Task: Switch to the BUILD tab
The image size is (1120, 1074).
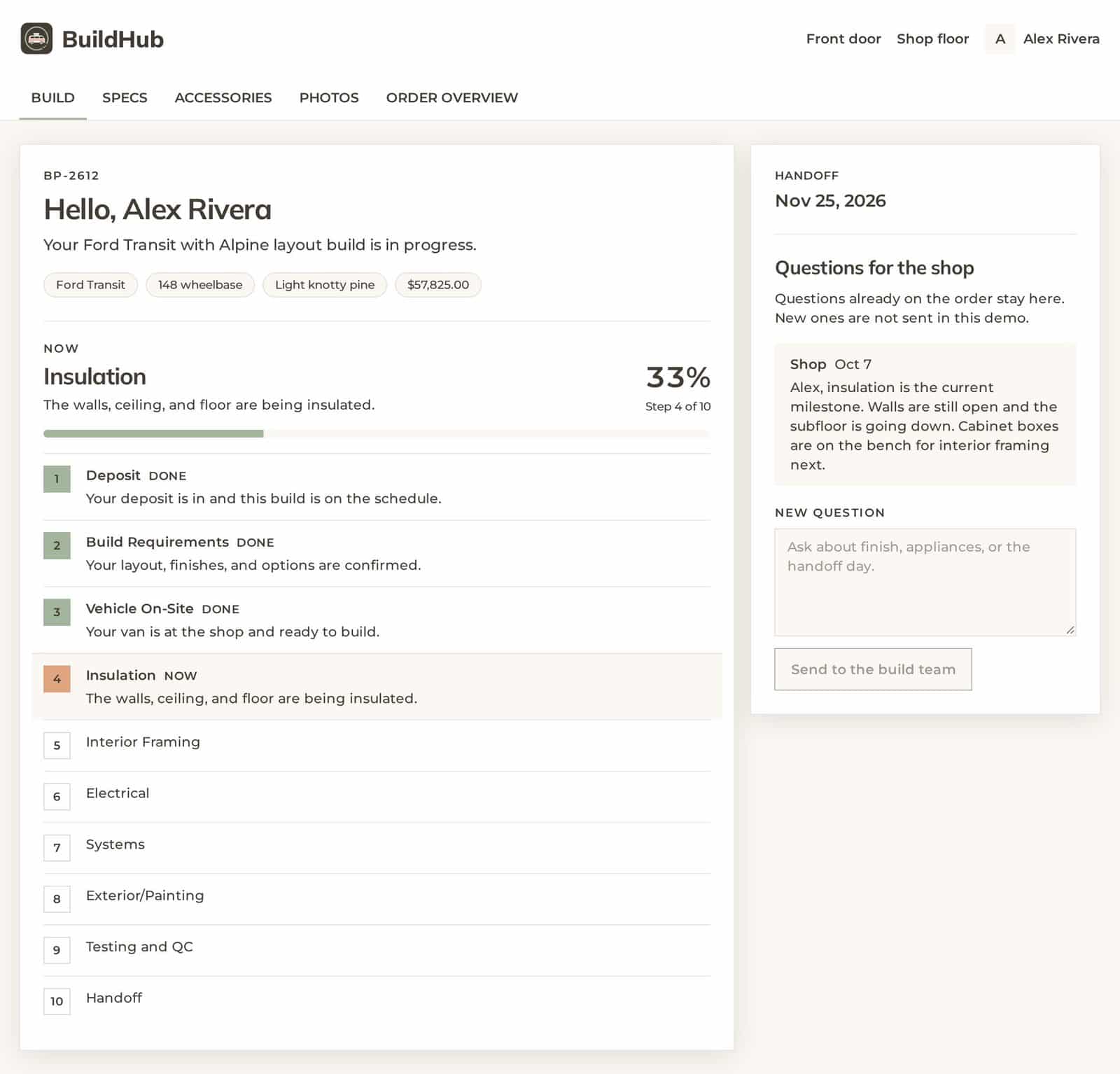Action: coord(52,97)
